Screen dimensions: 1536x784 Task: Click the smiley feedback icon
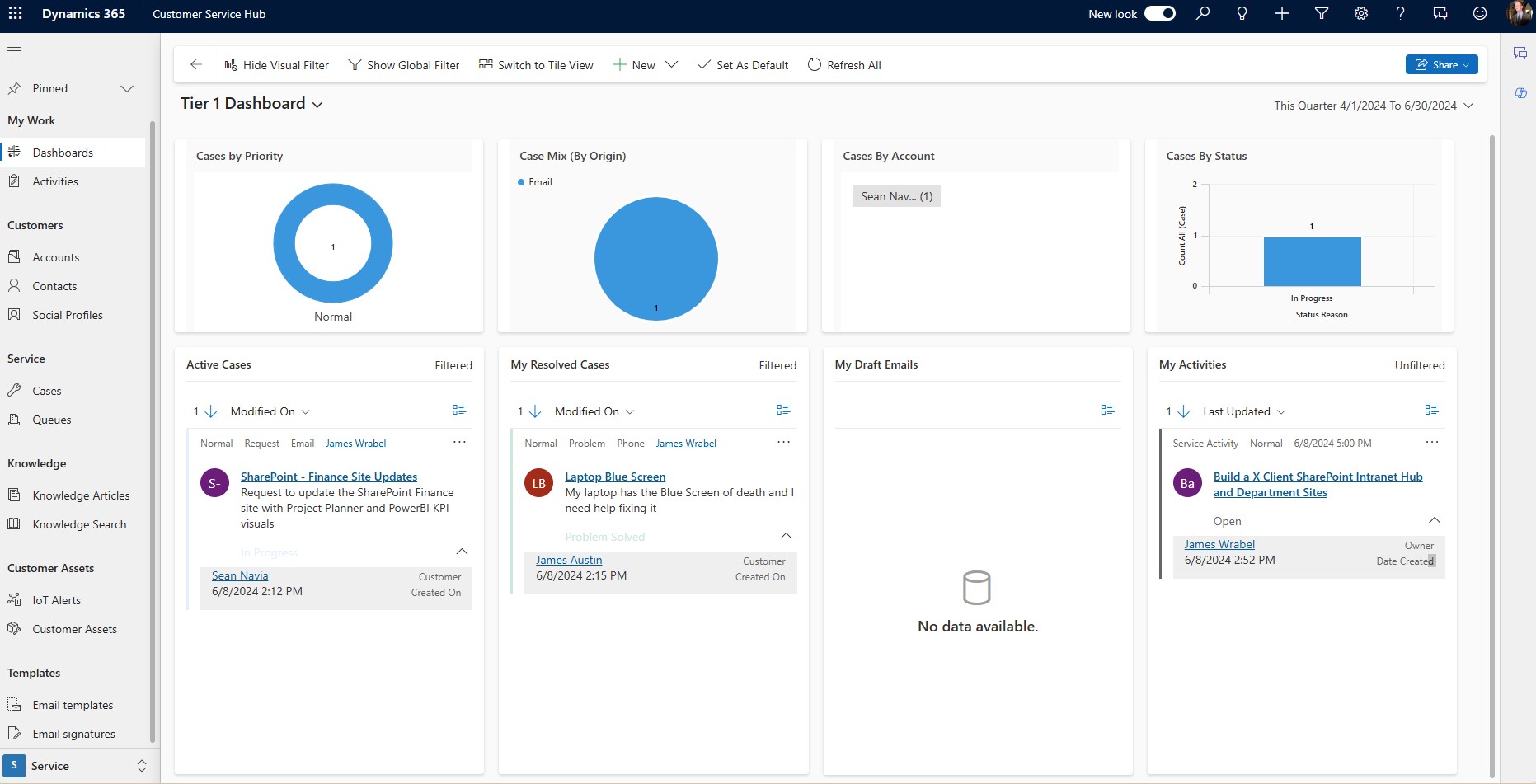(x=1480, y=13)
